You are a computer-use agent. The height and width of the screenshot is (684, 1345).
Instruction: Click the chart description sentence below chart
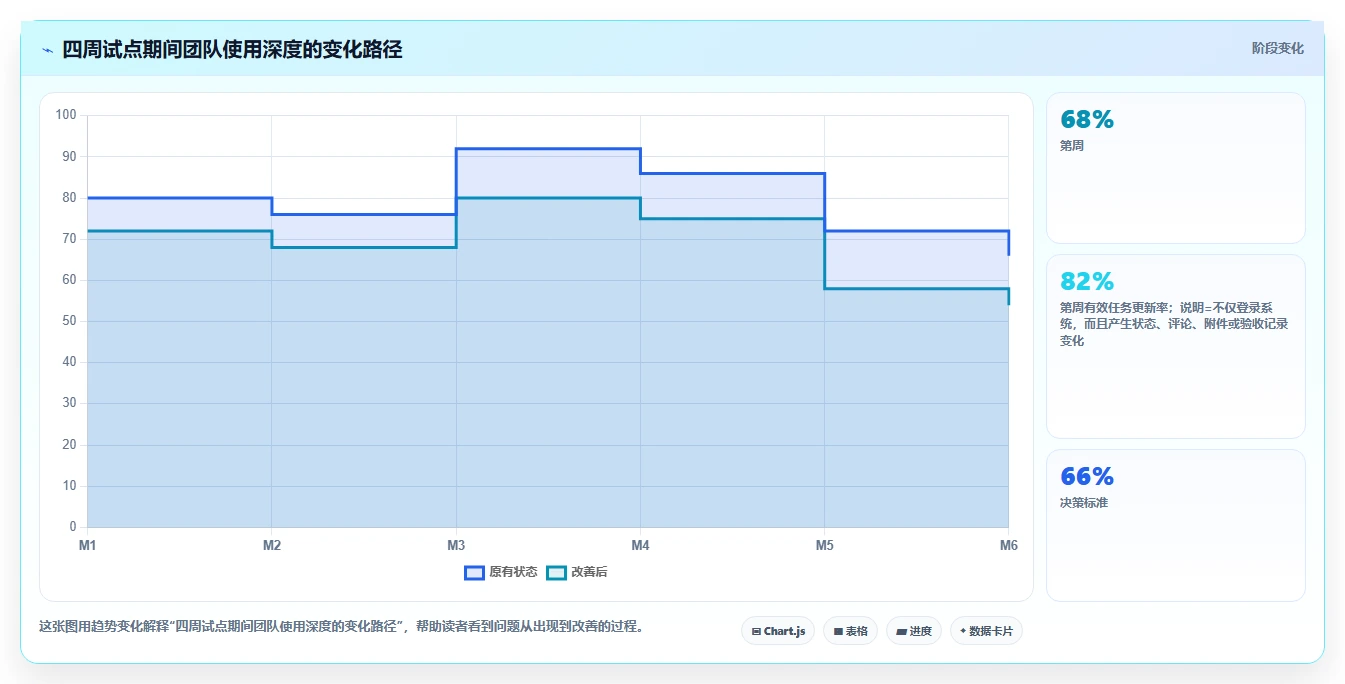[x=341, y=627]
